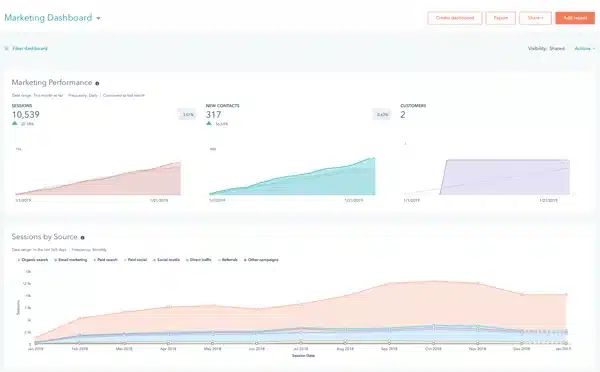Click the Sessions by Source report title
The image size is (600, 372).
[44, 237]
